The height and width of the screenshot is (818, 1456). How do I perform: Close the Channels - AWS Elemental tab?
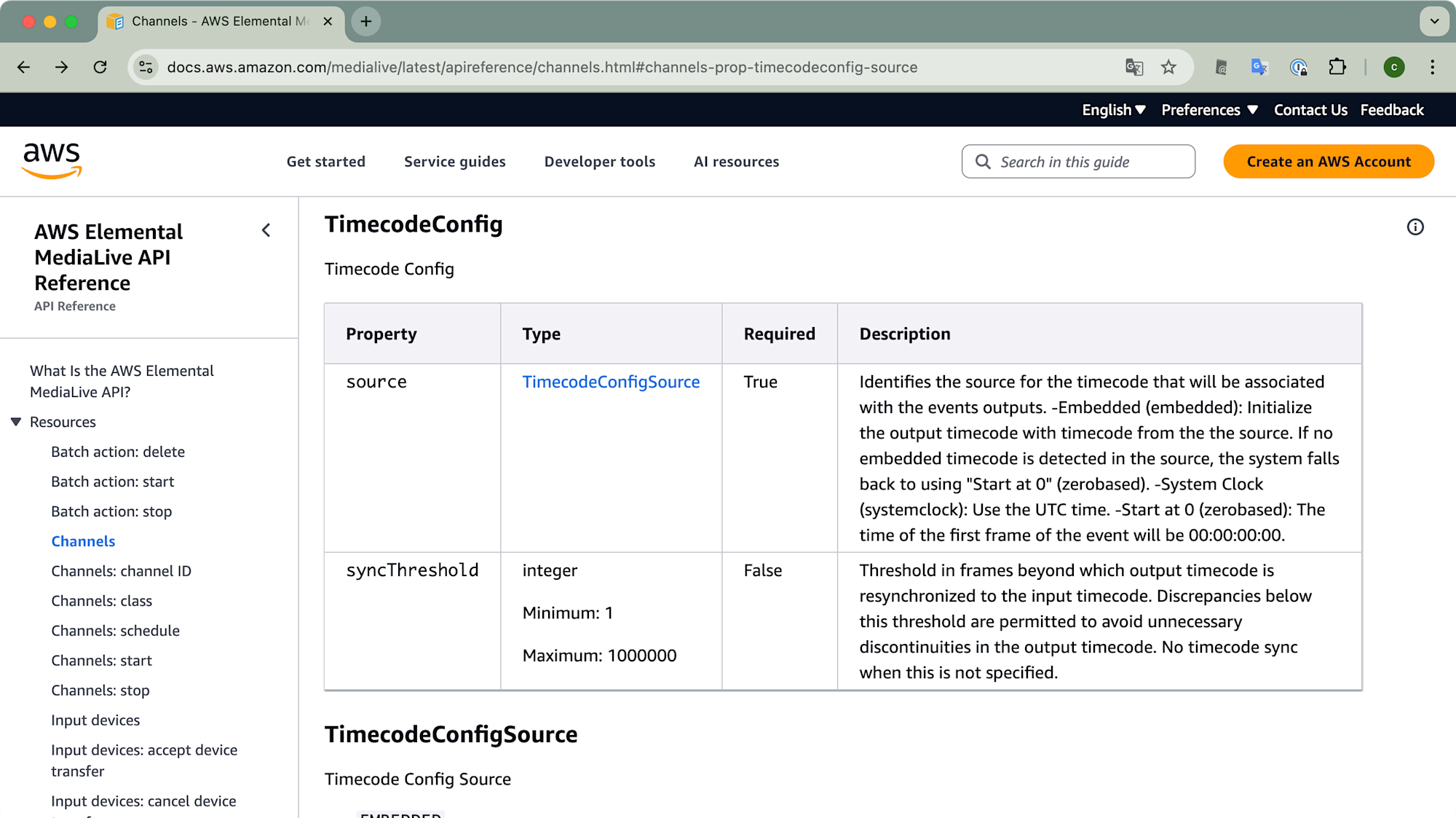pos(328,21)
